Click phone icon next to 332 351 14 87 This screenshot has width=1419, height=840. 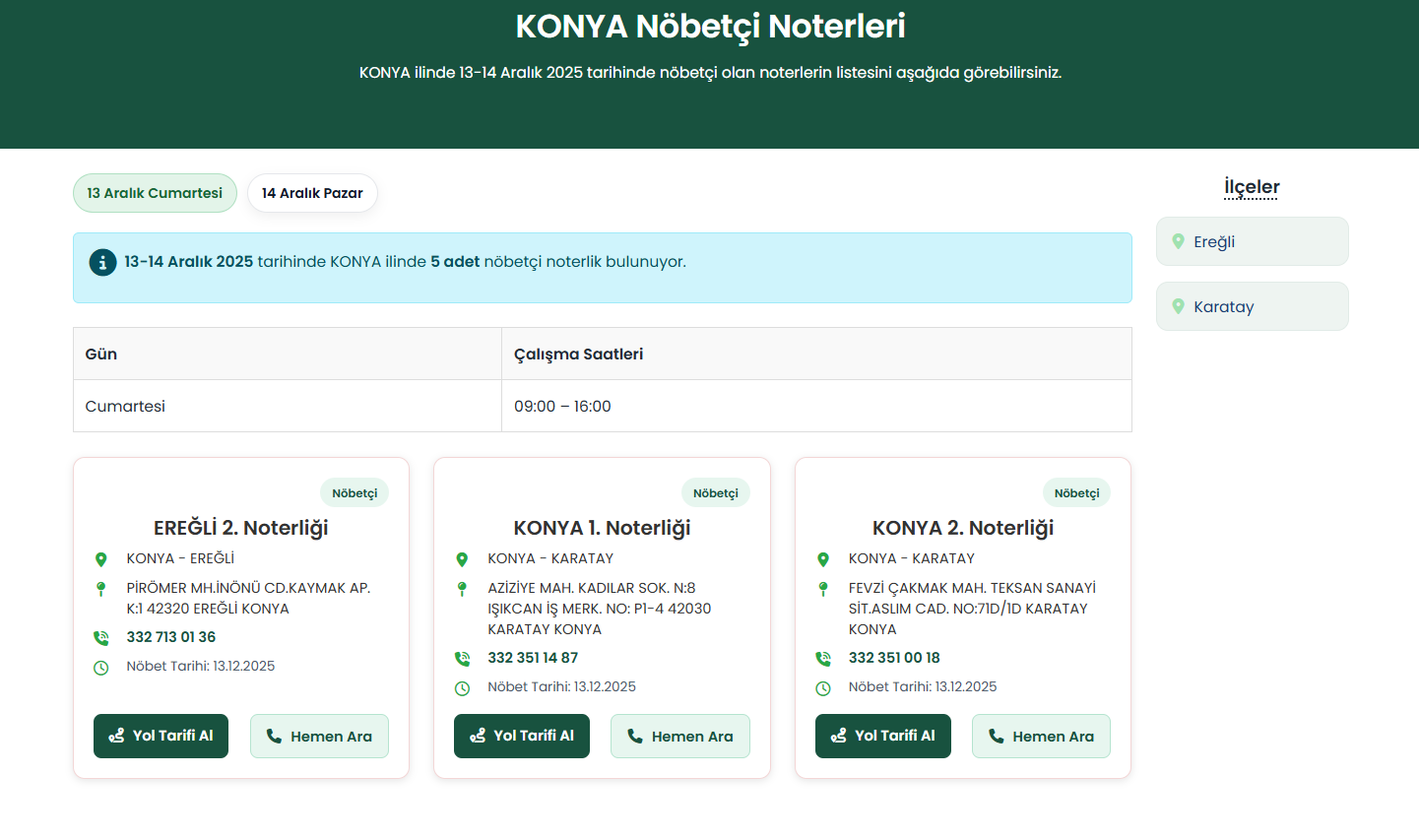click(462, 659)
